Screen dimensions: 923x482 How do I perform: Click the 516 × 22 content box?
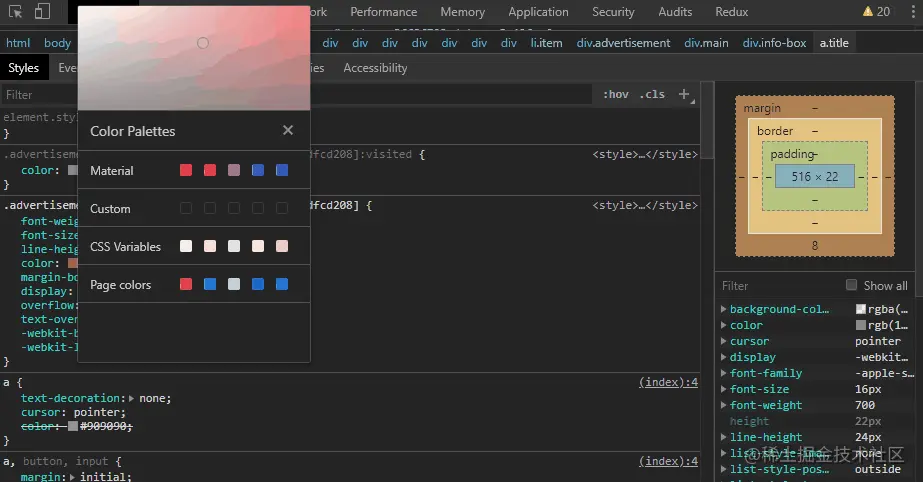coord(815,176)
